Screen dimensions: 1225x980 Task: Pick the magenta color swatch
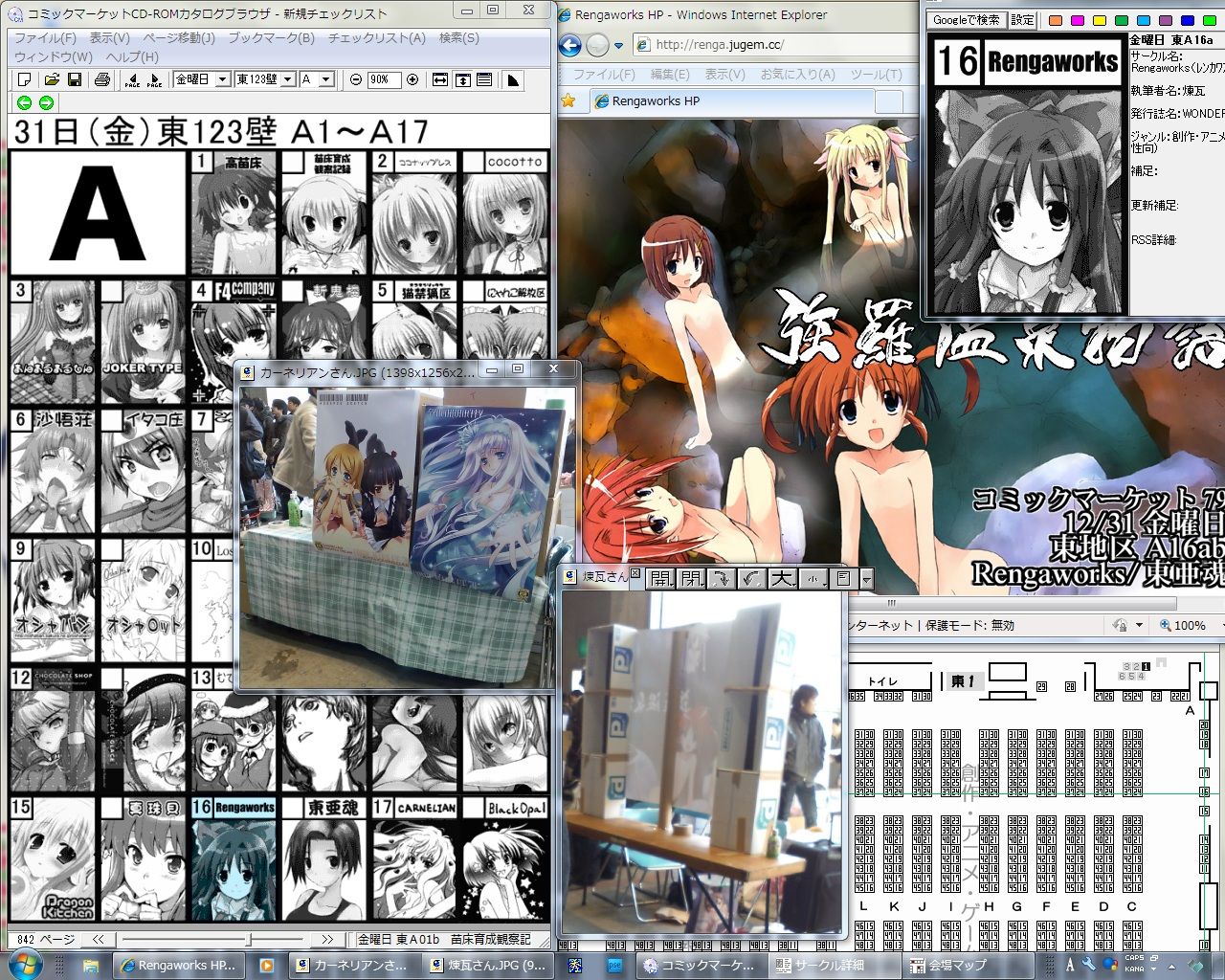coord(1077,20)
